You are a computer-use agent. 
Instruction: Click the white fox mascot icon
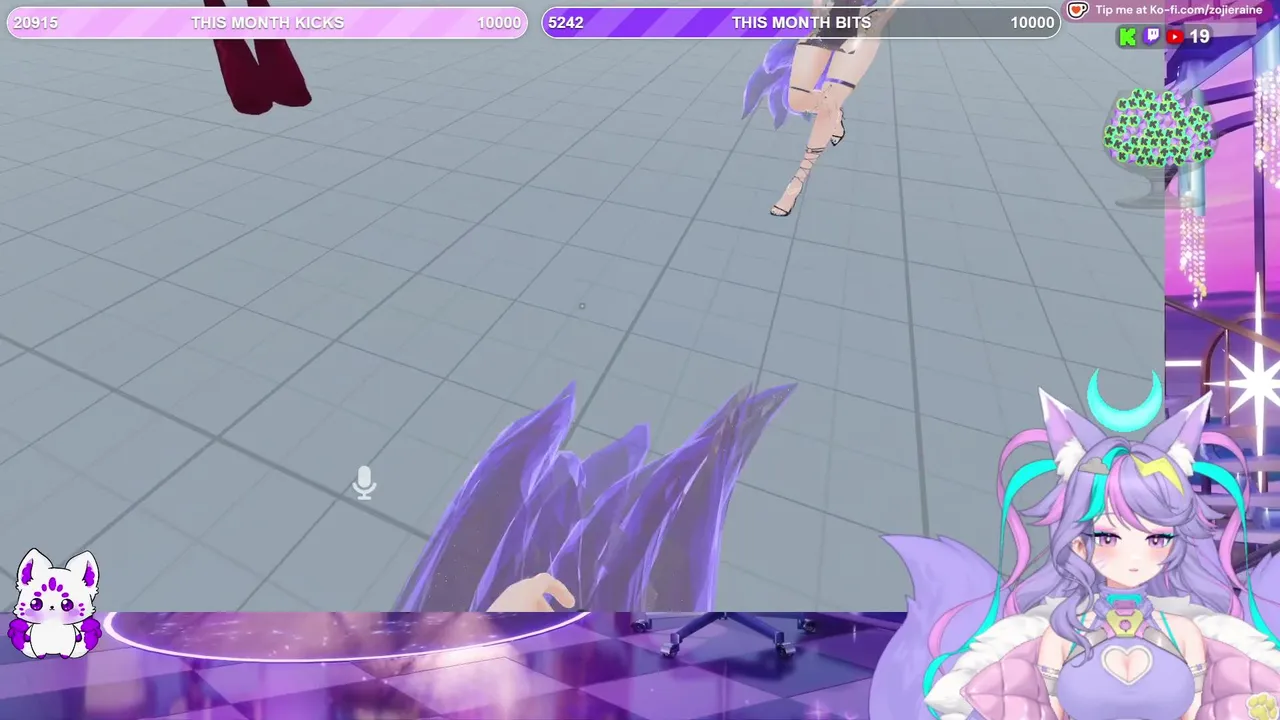coord(56,603)
